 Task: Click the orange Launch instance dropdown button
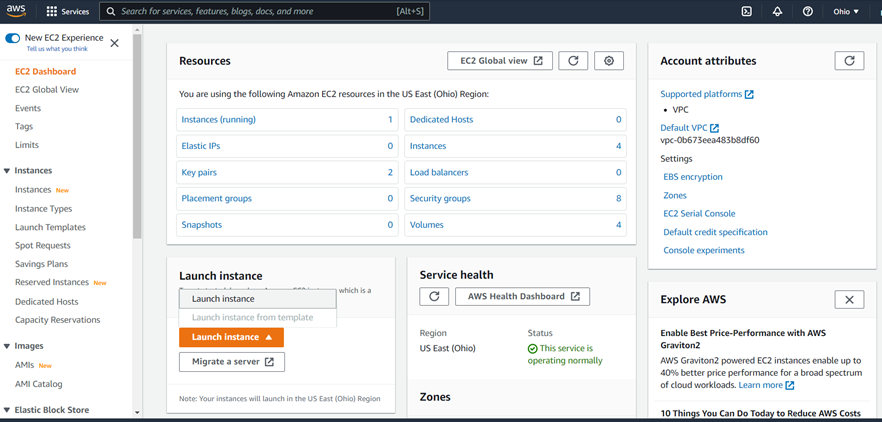click(231, 337)
